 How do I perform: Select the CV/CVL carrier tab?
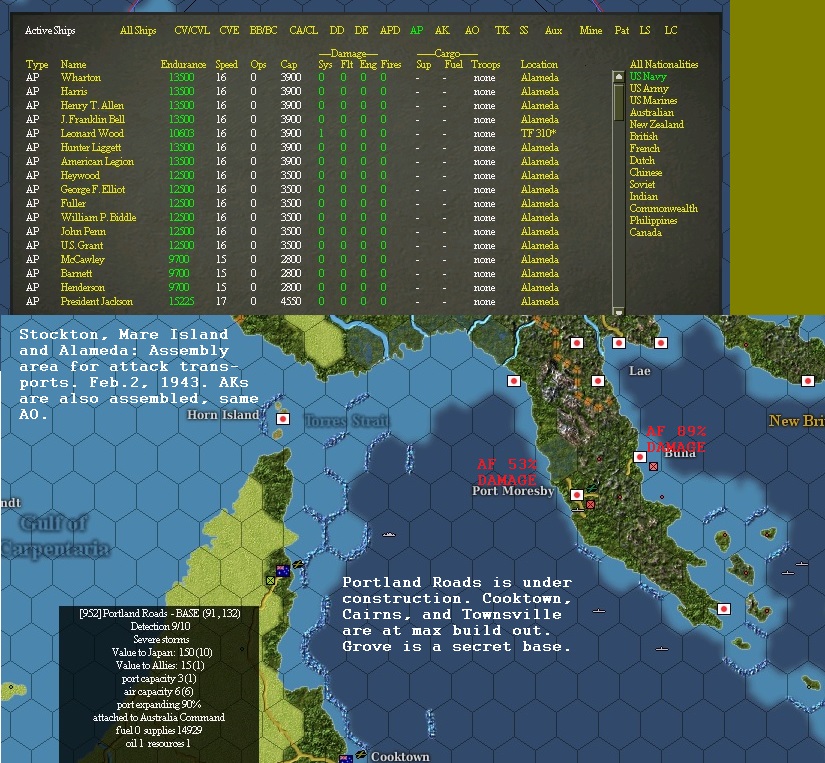click(194, 30)
